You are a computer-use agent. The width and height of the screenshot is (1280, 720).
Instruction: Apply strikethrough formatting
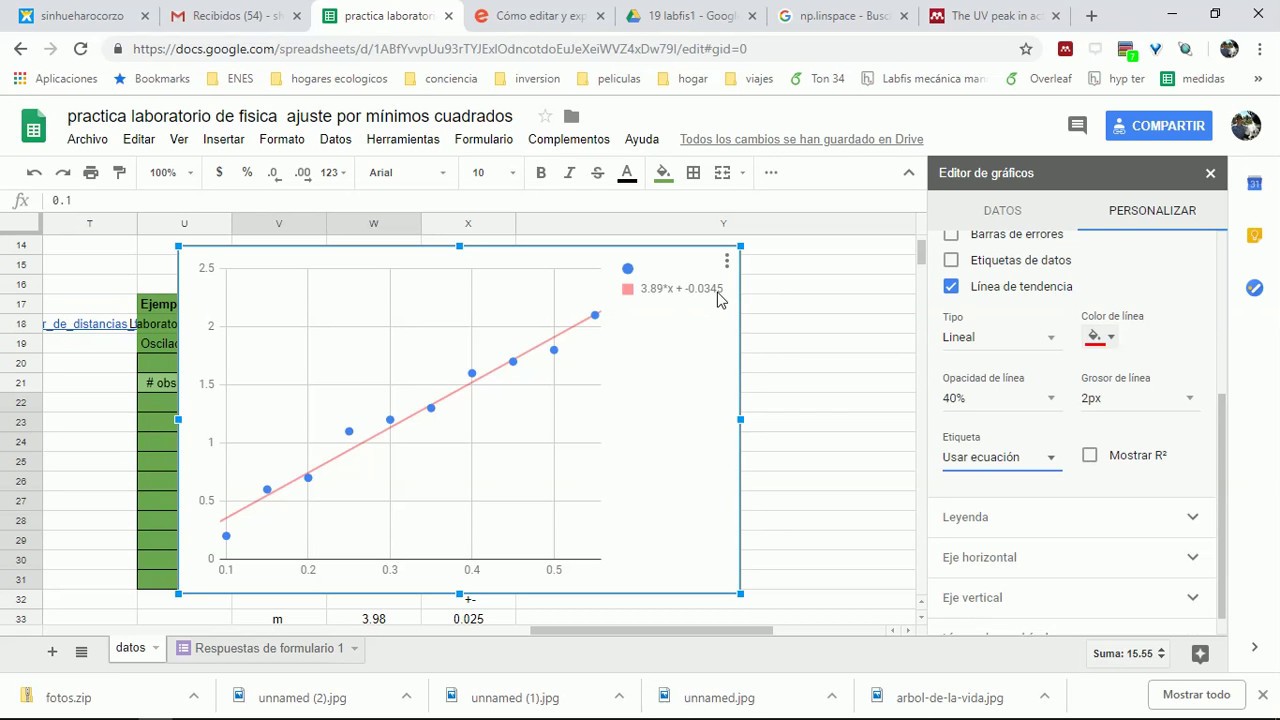(598, 173)
